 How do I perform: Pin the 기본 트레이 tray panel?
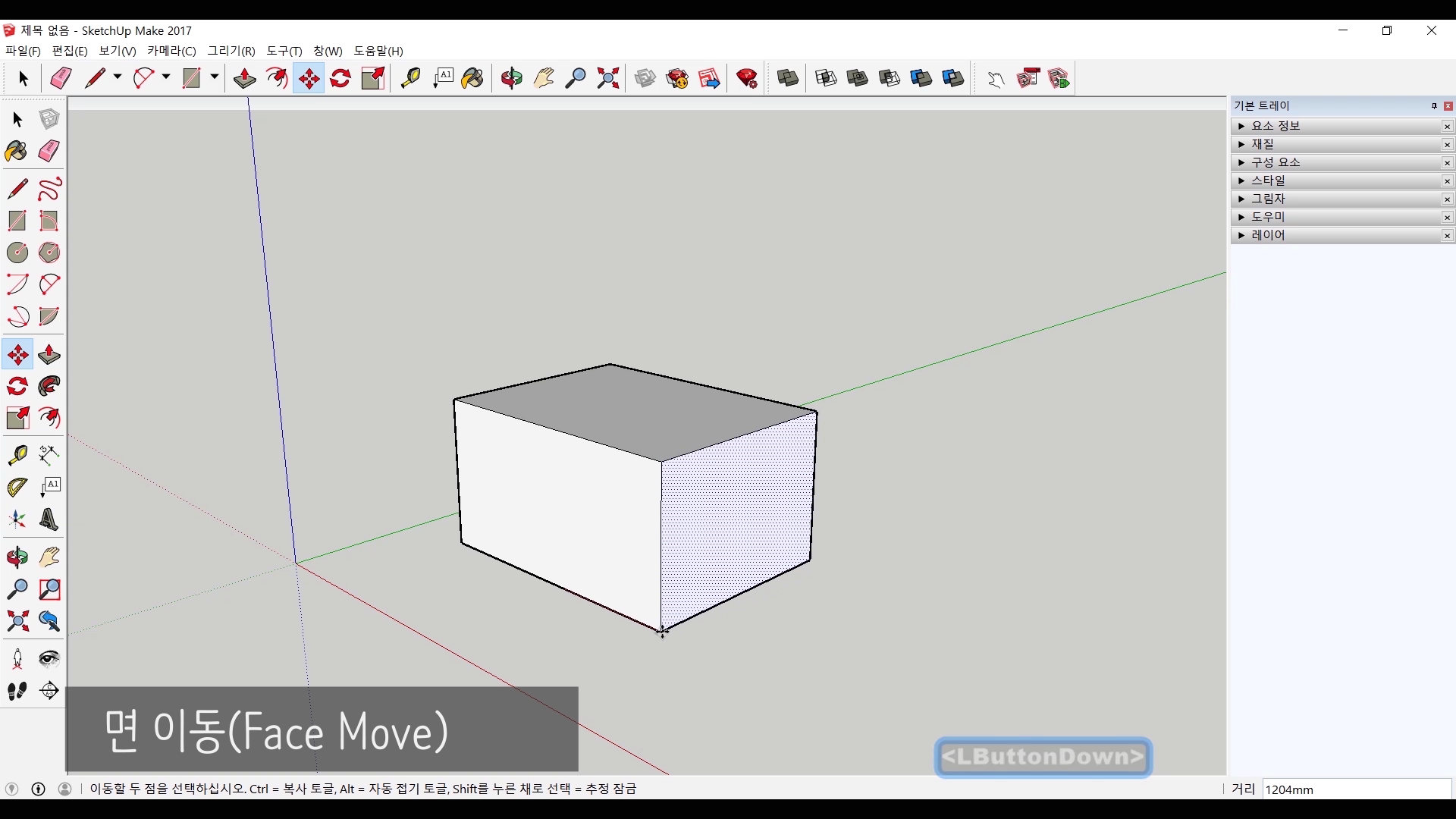pyautogui.click(x=1434, y=106)
